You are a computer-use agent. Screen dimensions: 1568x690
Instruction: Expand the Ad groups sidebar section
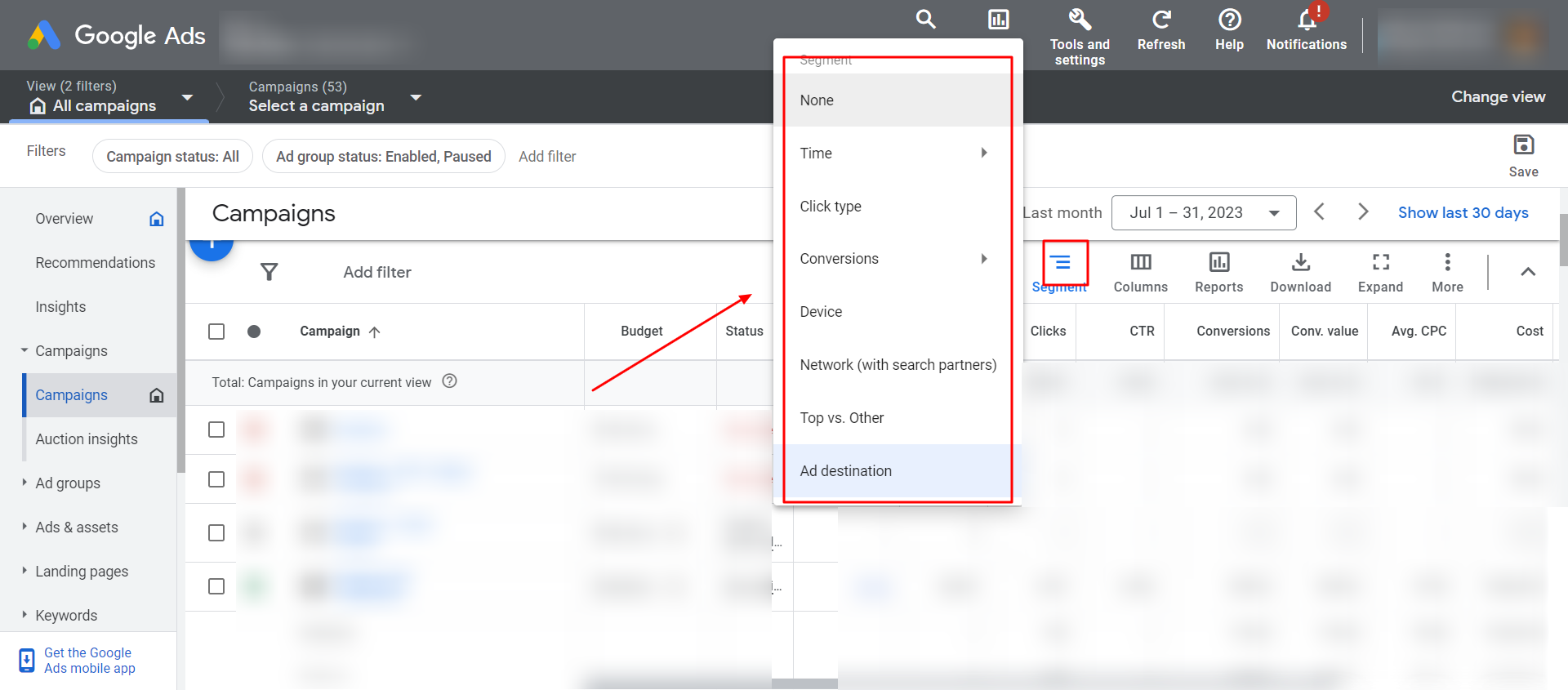(24, 483)
